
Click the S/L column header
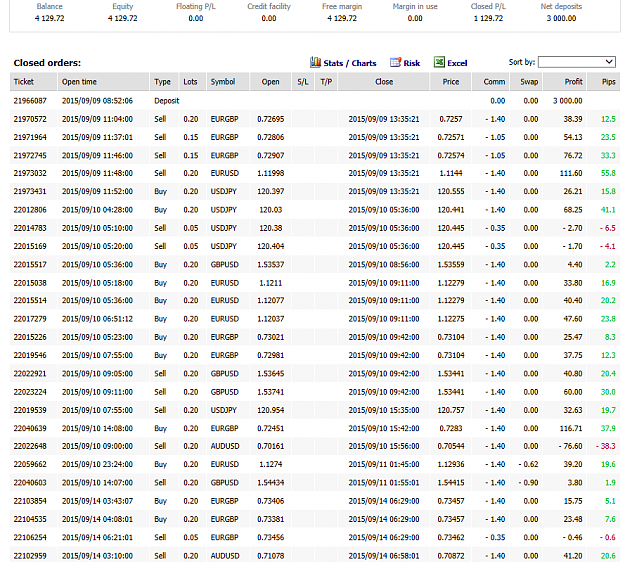(x=303, y=82)
